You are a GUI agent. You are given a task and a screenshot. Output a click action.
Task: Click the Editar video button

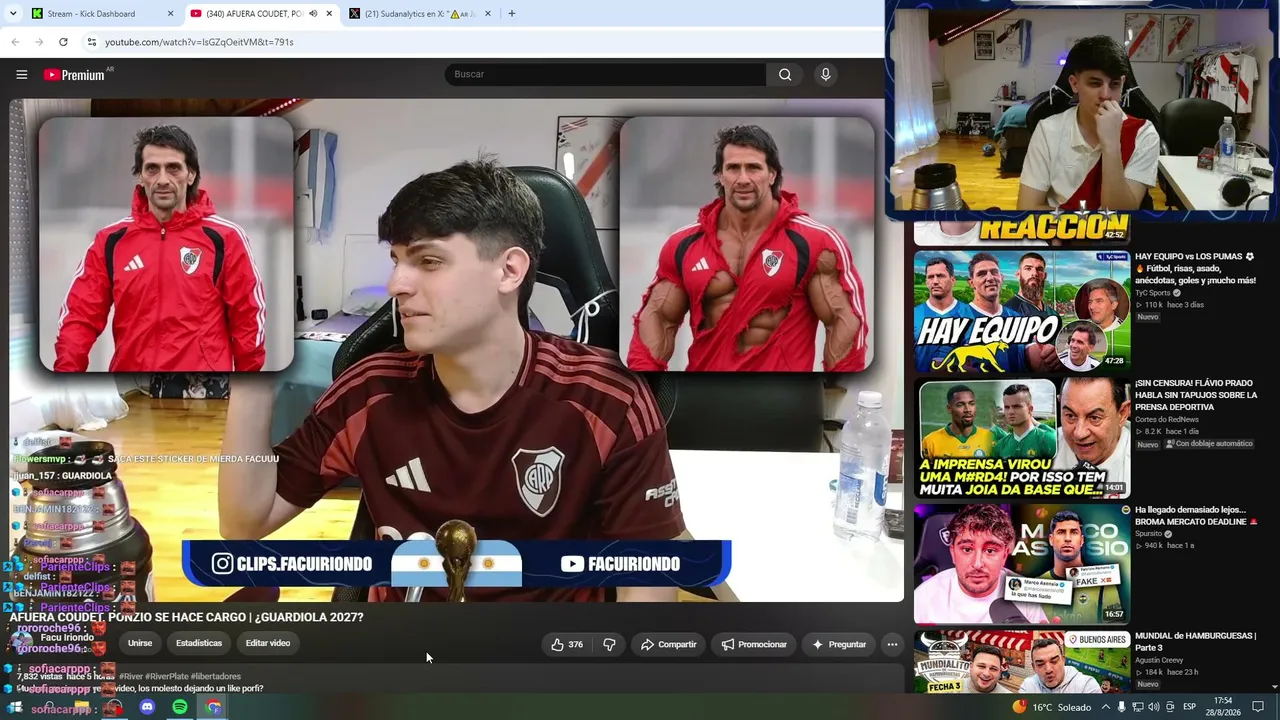pos(268,643)
